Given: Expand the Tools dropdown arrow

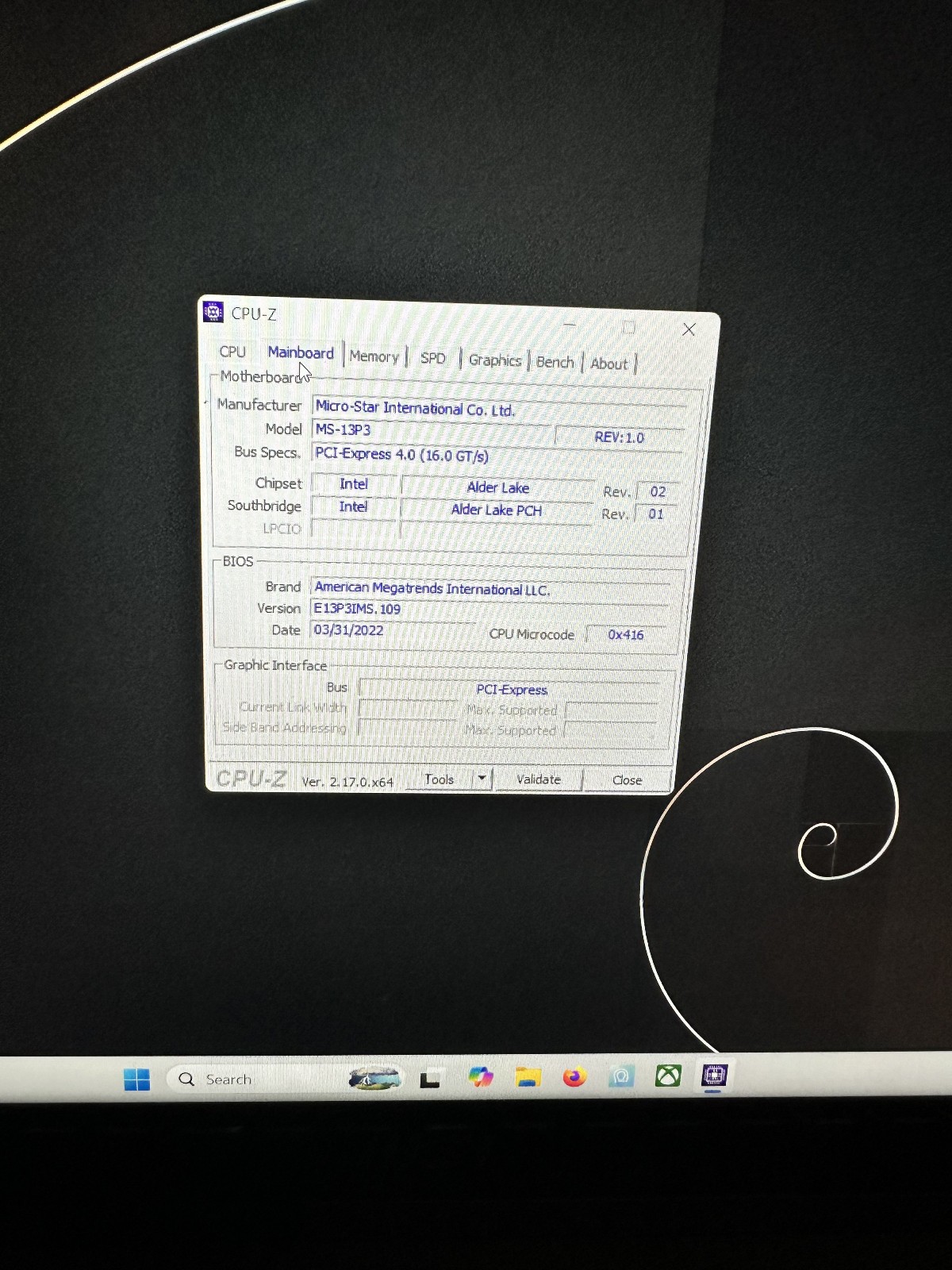Looking at the screenshot, I should tap(482, 779).
